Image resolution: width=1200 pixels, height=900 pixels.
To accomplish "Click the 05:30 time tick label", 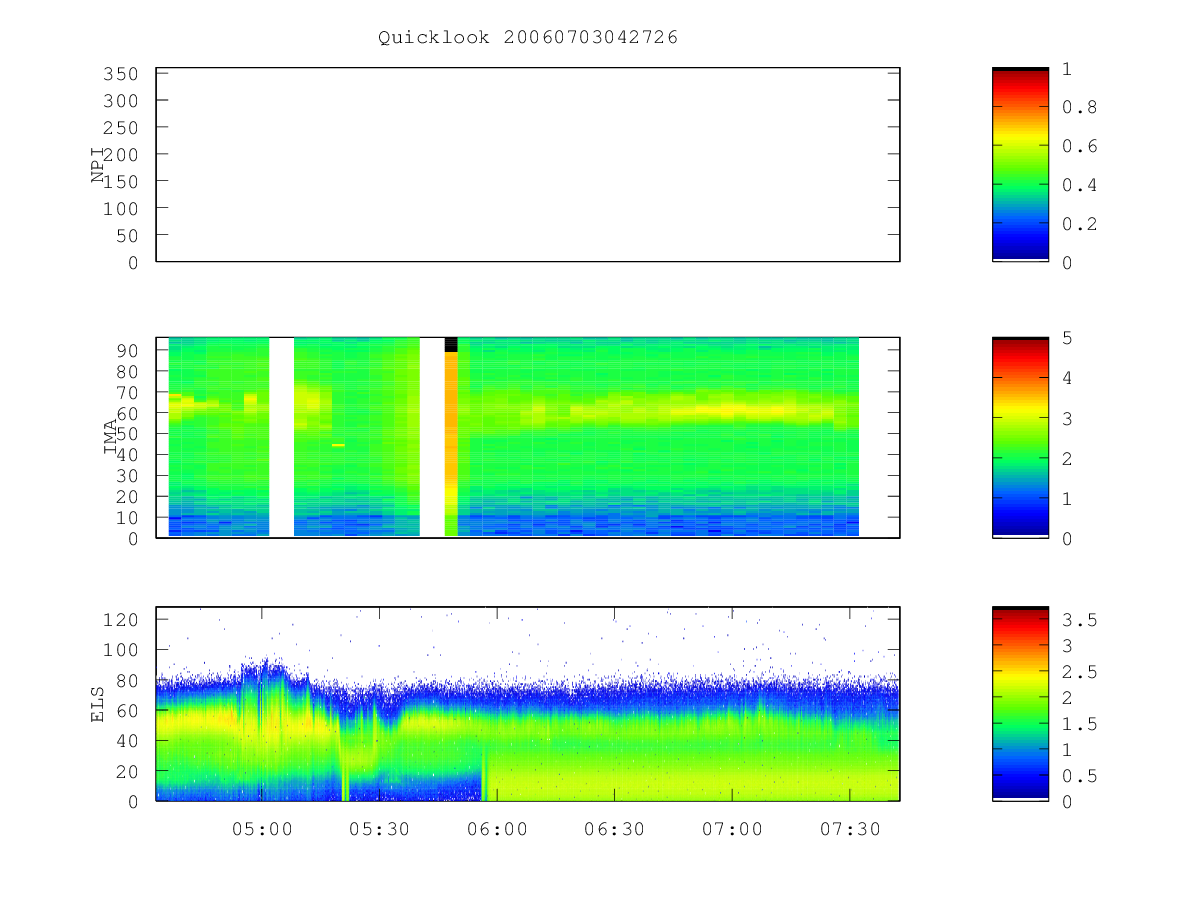I will click(x=379, y=828).
